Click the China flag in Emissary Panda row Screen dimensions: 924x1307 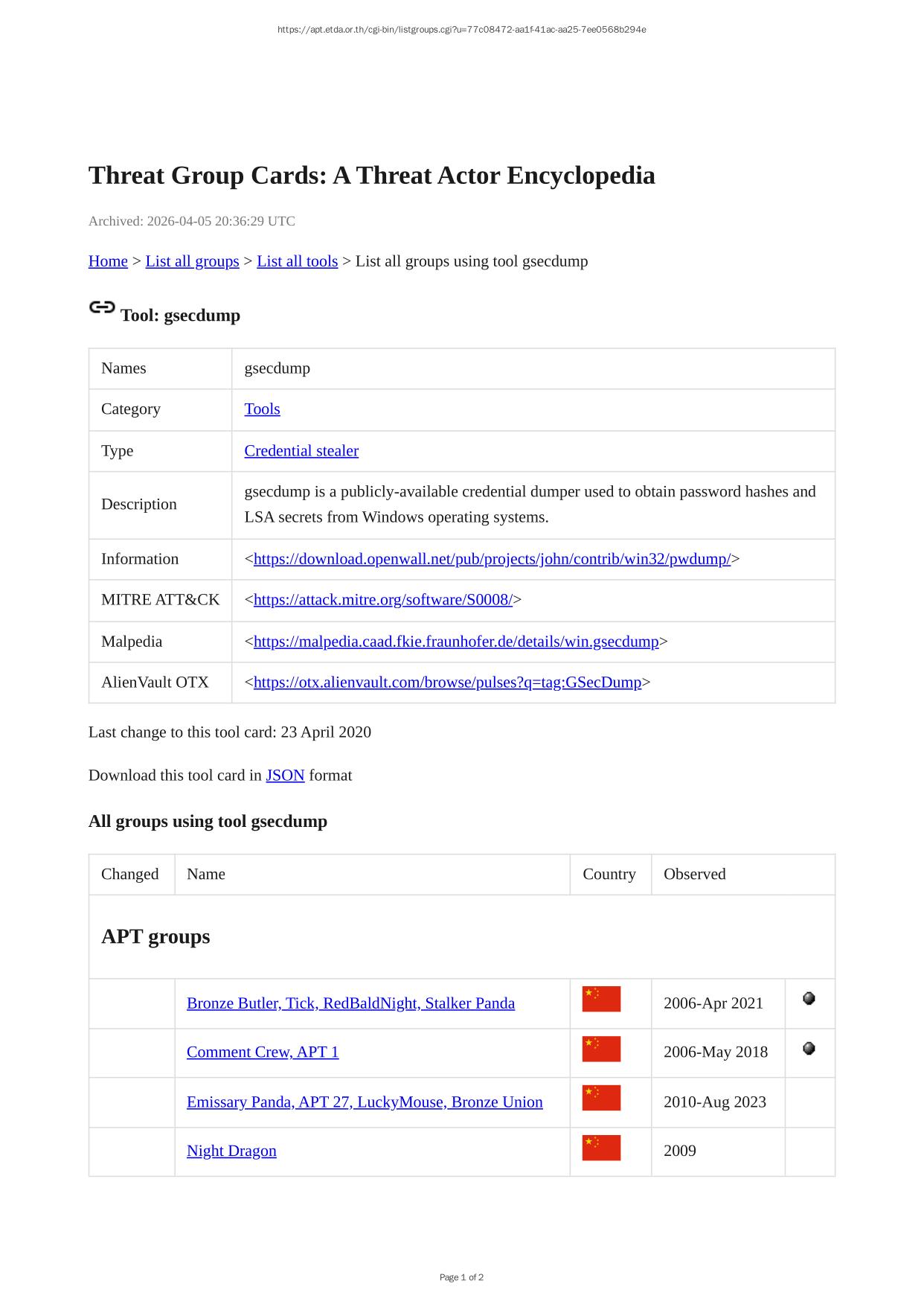point(601,1098)
